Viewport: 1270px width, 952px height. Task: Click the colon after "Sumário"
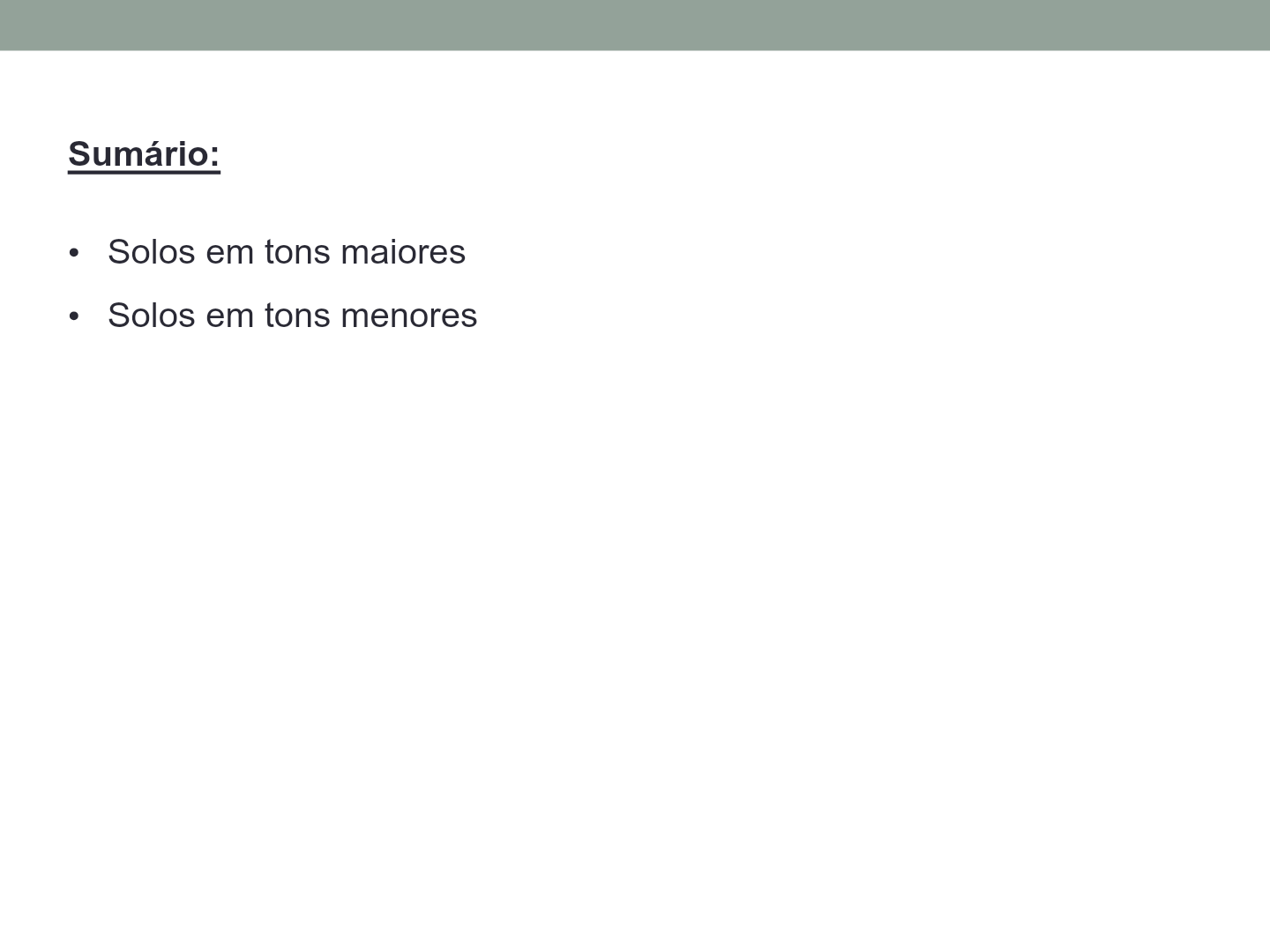[x=214, y=156]
